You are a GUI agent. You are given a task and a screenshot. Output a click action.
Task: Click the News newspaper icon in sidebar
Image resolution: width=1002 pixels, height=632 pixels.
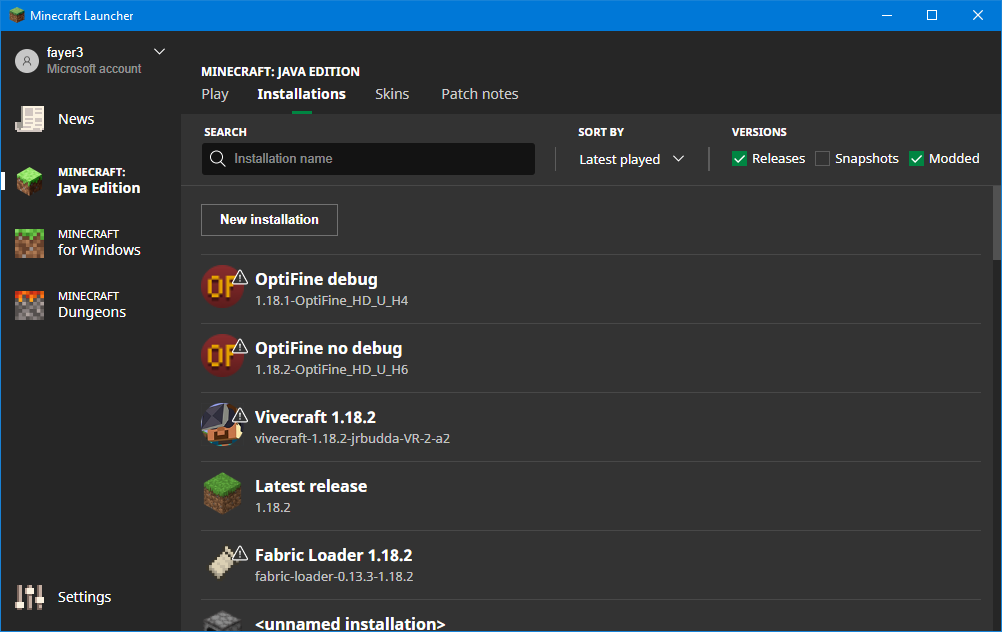pyautogui.click(x=30, y=119)
